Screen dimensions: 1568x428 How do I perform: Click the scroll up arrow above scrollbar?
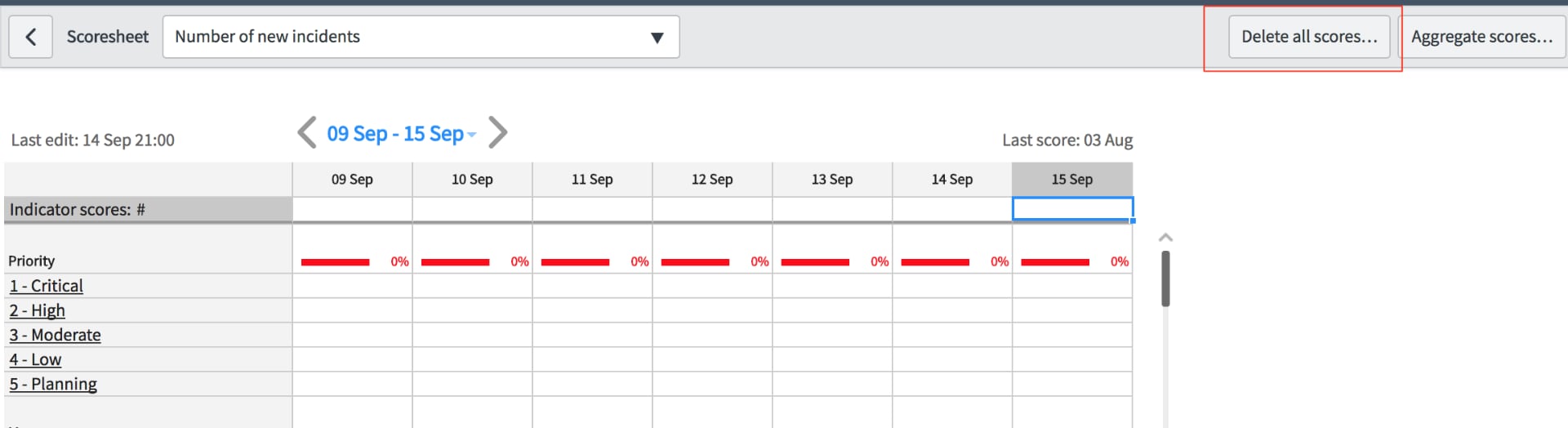pos(1165,238)
